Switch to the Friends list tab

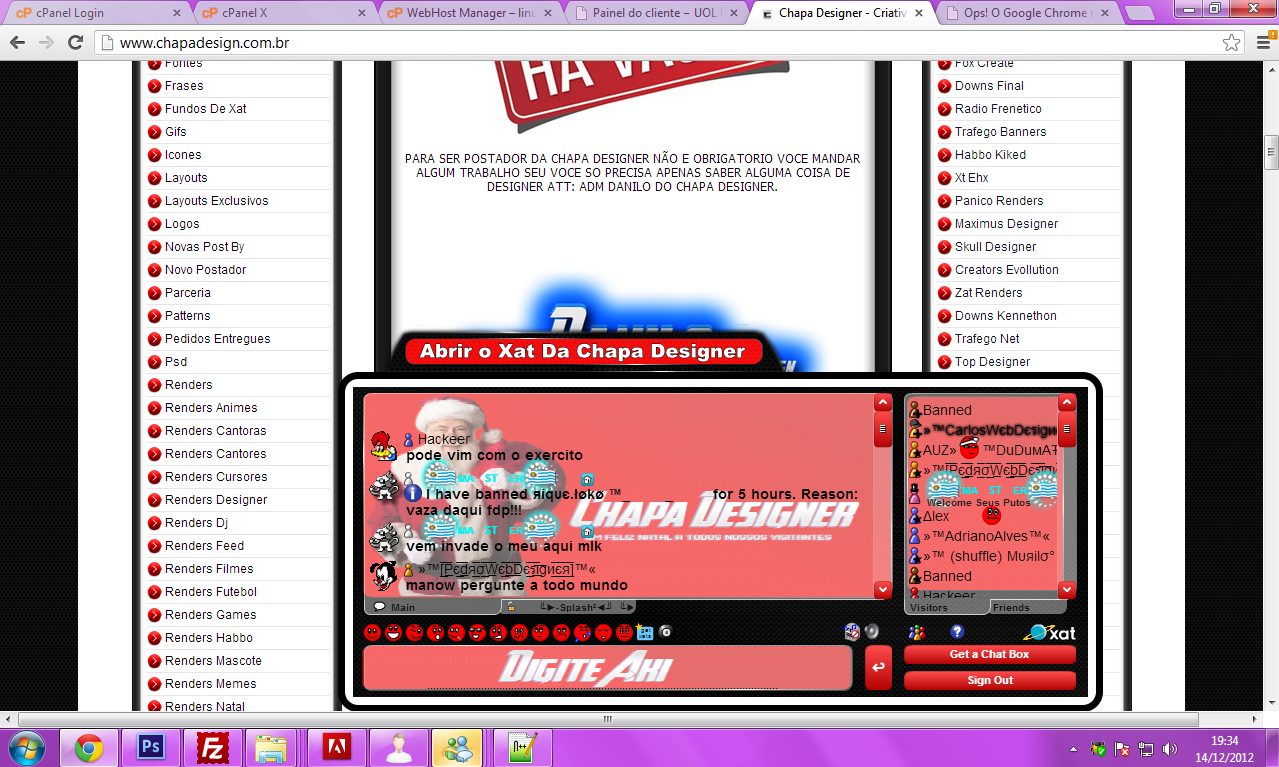click(x=1028, y=607)
